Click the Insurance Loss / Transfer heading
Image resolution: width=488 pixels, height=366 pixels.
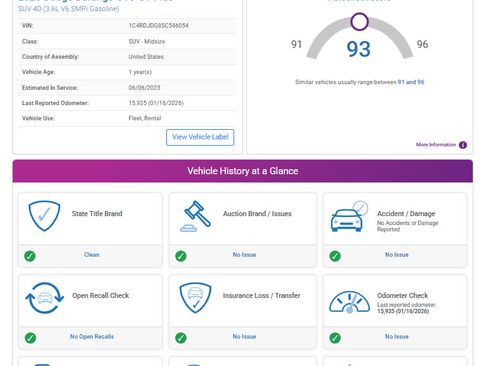(262, 296)
